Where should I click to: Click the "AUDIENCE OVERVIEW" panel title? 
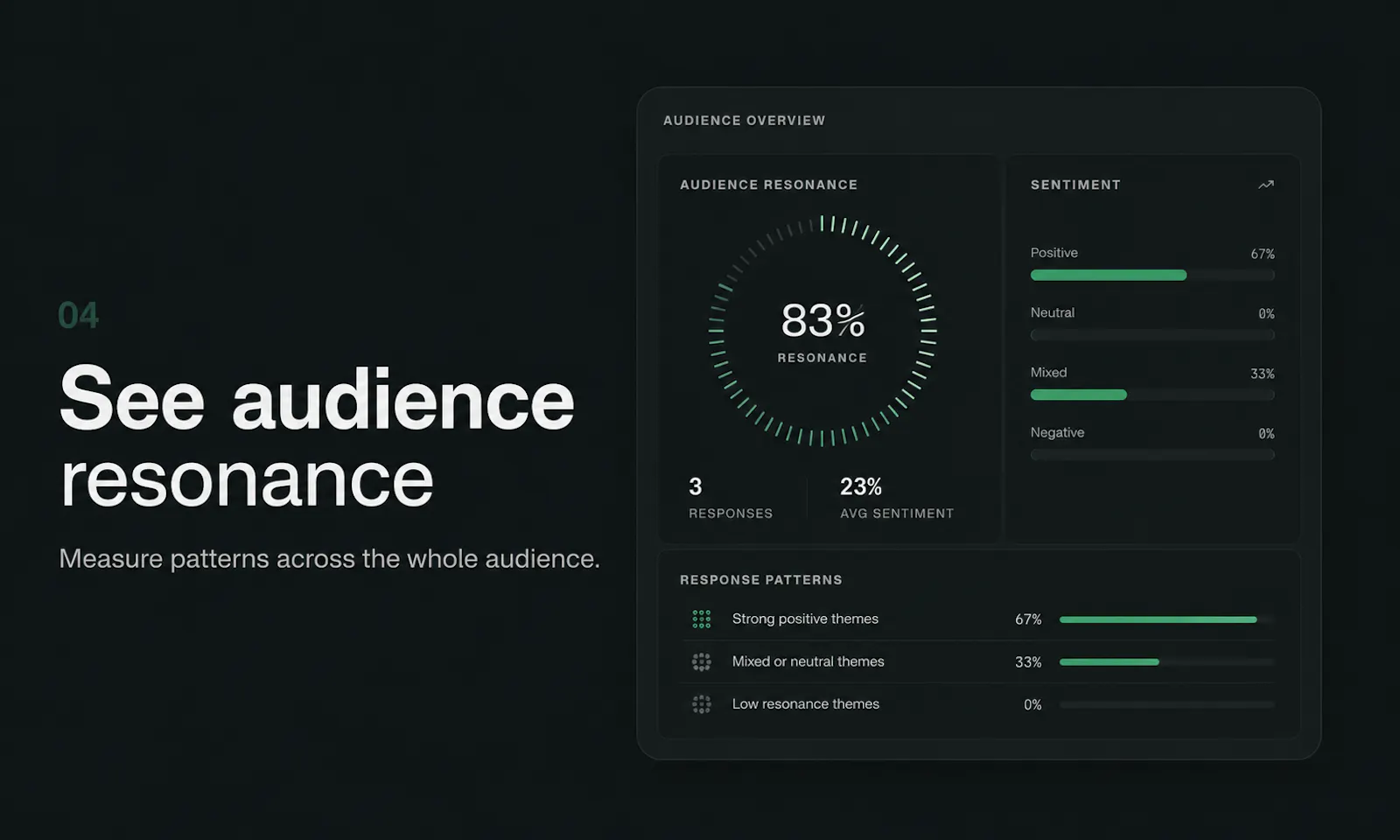[x=744, y=121]
